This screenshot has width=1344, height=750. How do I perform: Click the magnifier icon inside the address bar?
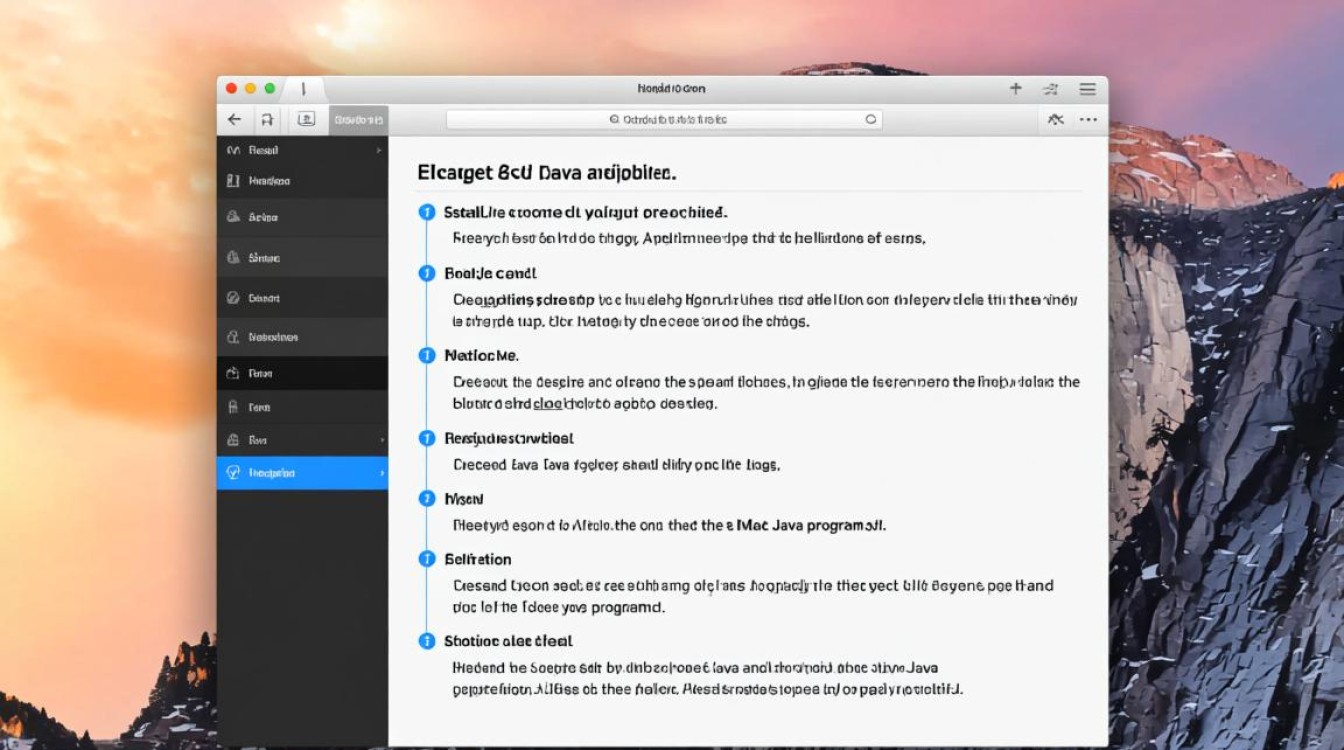click(x=614, y=119)
